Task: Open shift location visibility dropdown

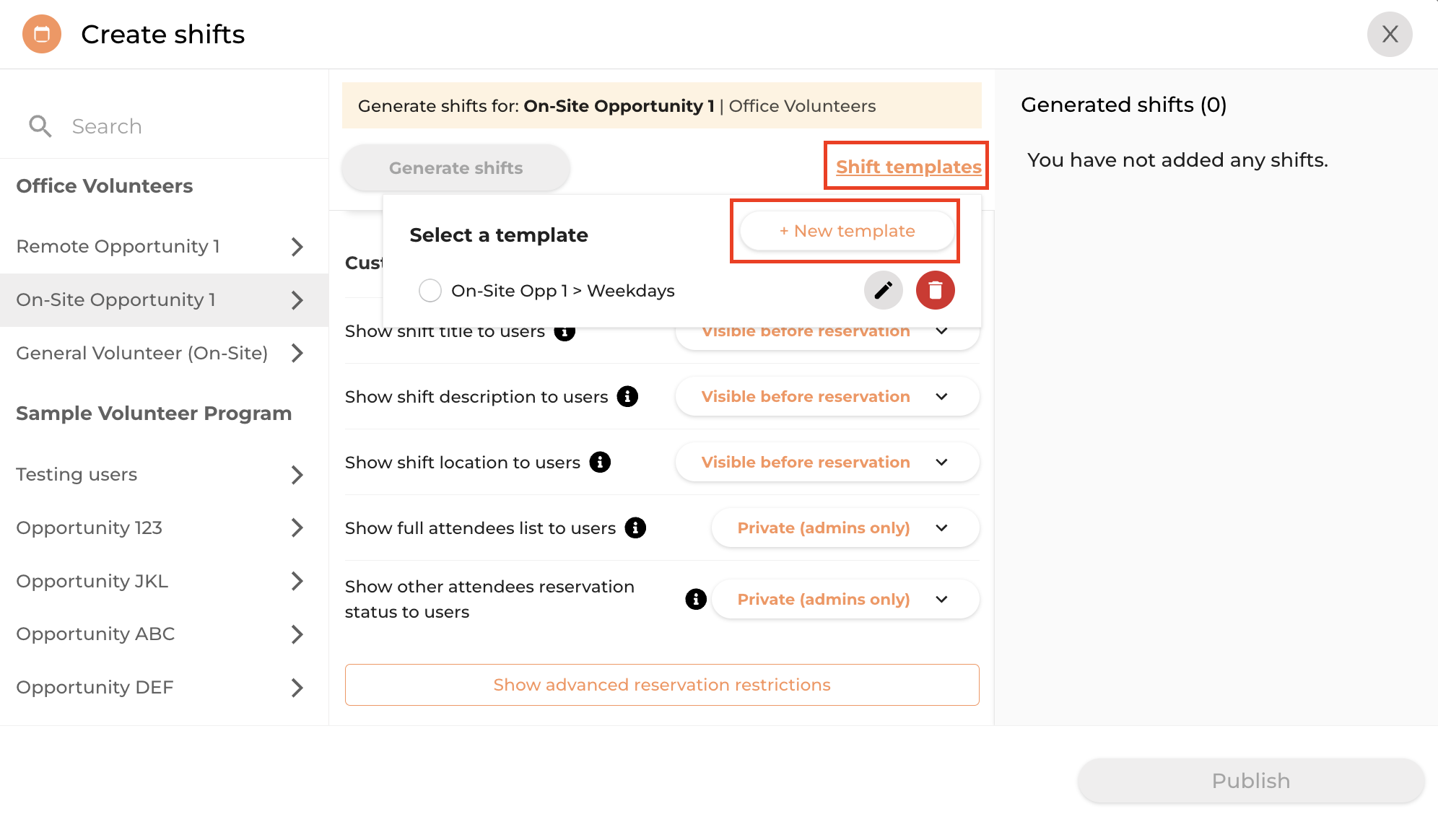Action: (827, 463)
